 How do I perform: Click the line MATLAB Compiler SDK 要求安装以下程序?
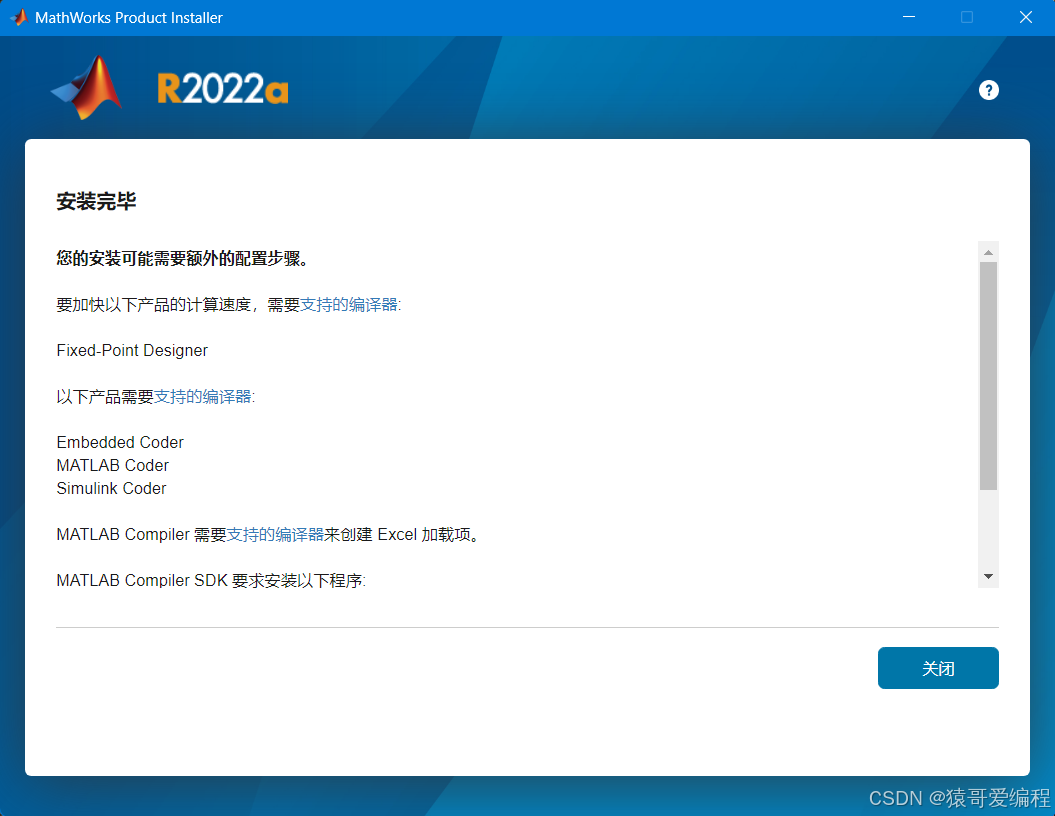click(x=211, y=581)
